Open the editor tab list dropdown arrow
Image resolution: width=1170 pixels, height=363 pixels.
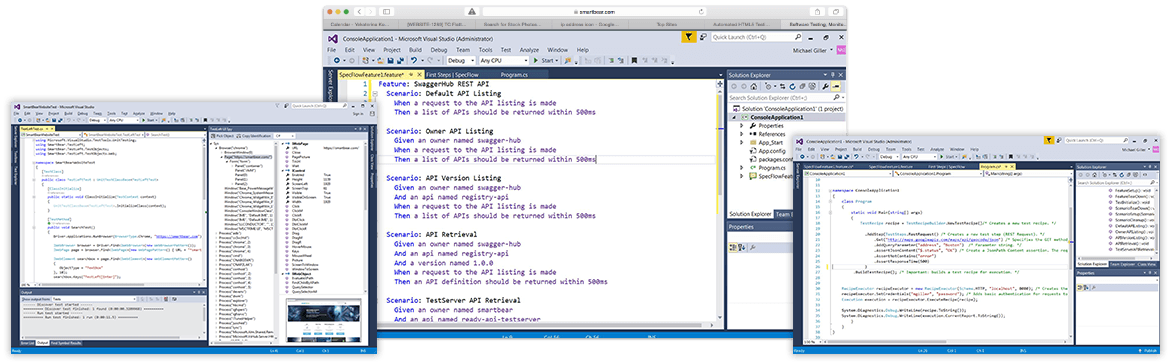click(721, 75)
